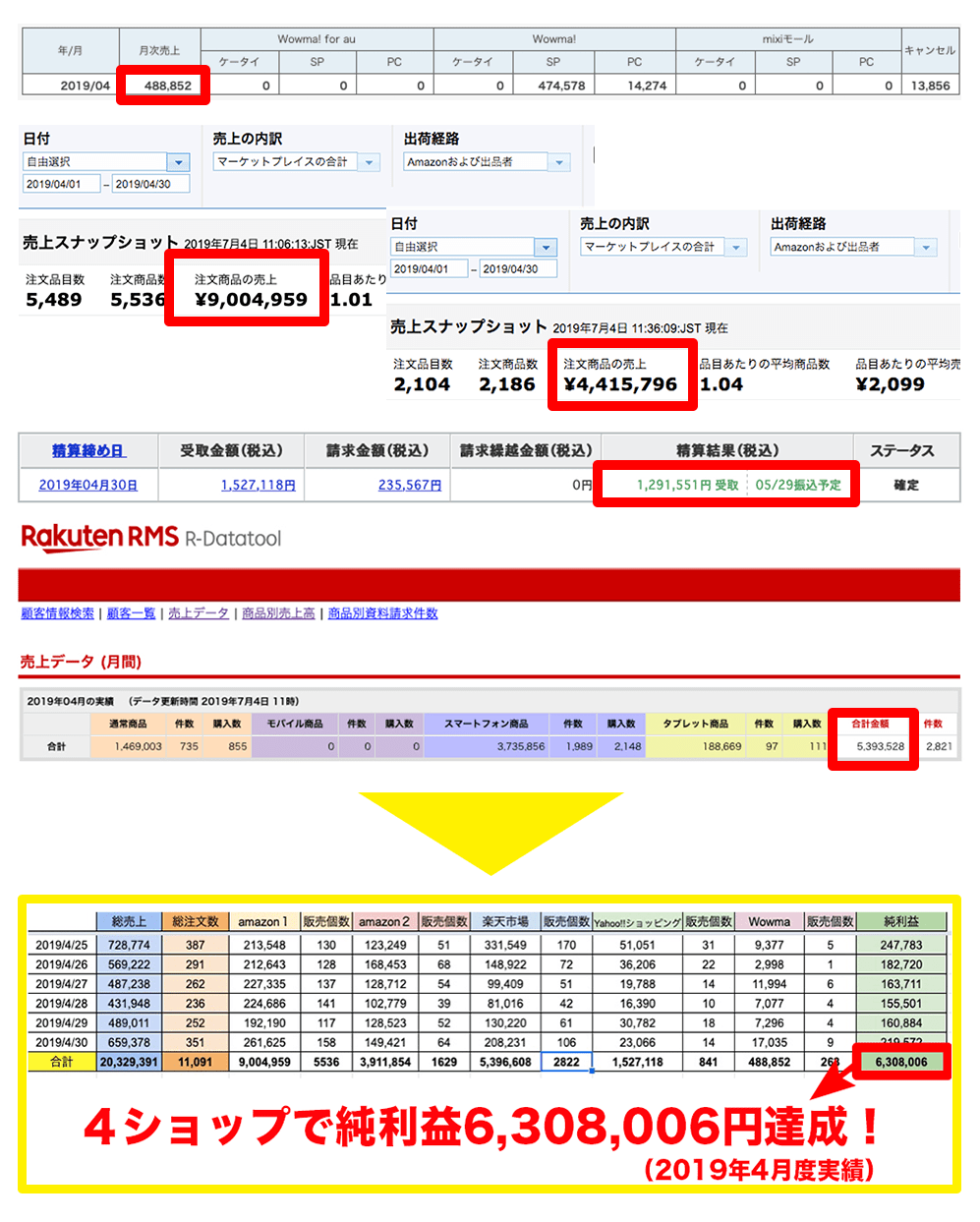Select the 合計 total sales cell 20,329,391

(x=129, y=1062)
